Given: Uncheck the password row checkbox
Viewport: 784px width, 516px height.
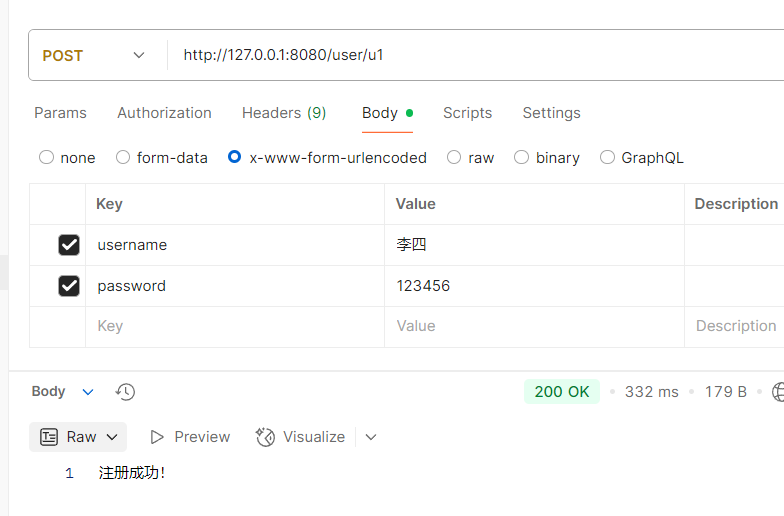Looking at the screenshot, I should click(x=69, y=286).
